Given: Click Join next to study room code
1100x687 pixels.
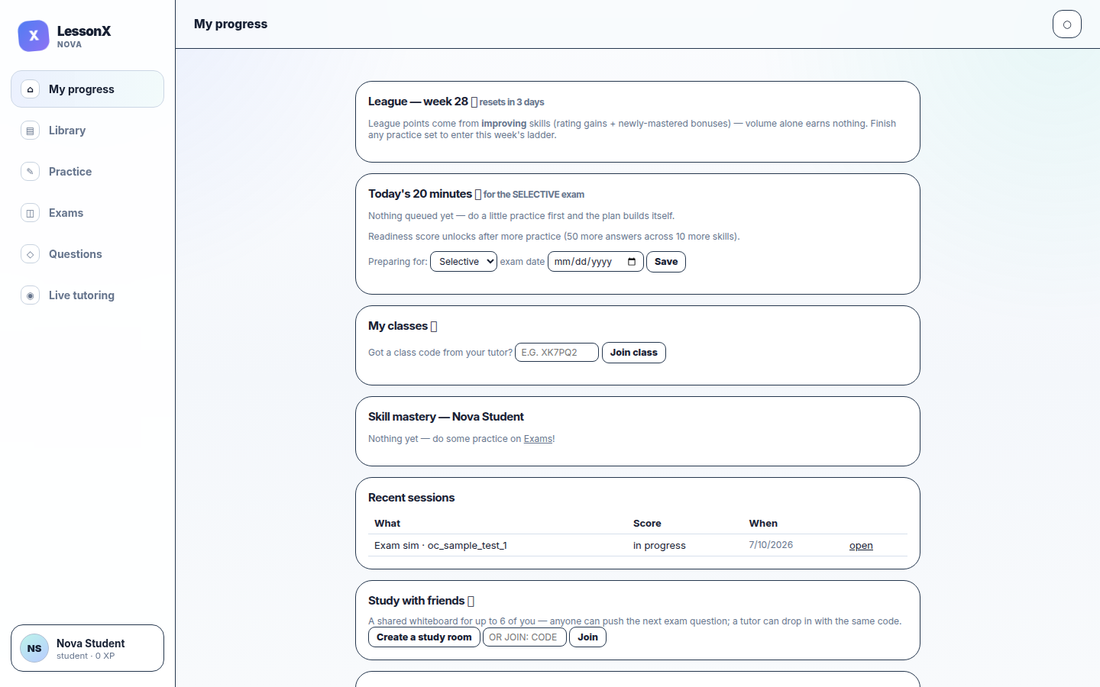Looking at the screenshot, I should point(587,637).
